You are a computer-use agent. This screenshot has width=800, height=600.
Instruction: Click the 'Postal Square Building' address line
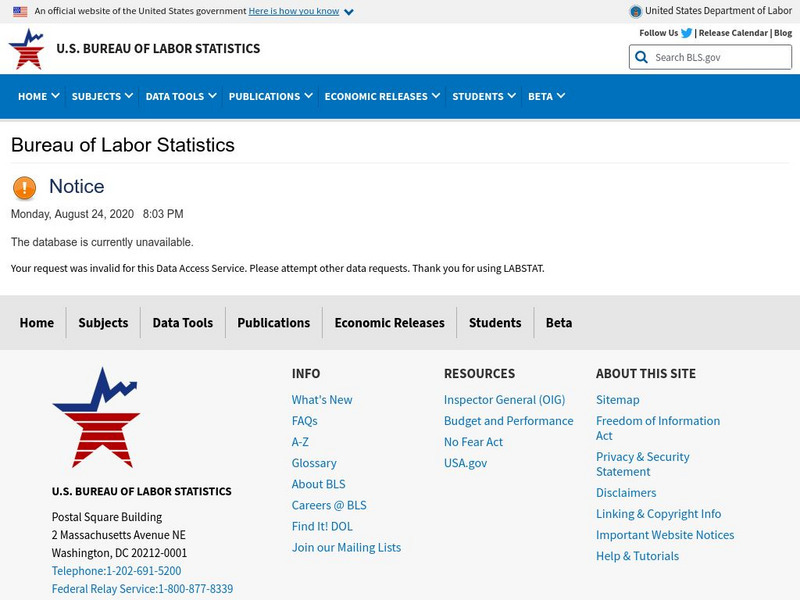107,517
